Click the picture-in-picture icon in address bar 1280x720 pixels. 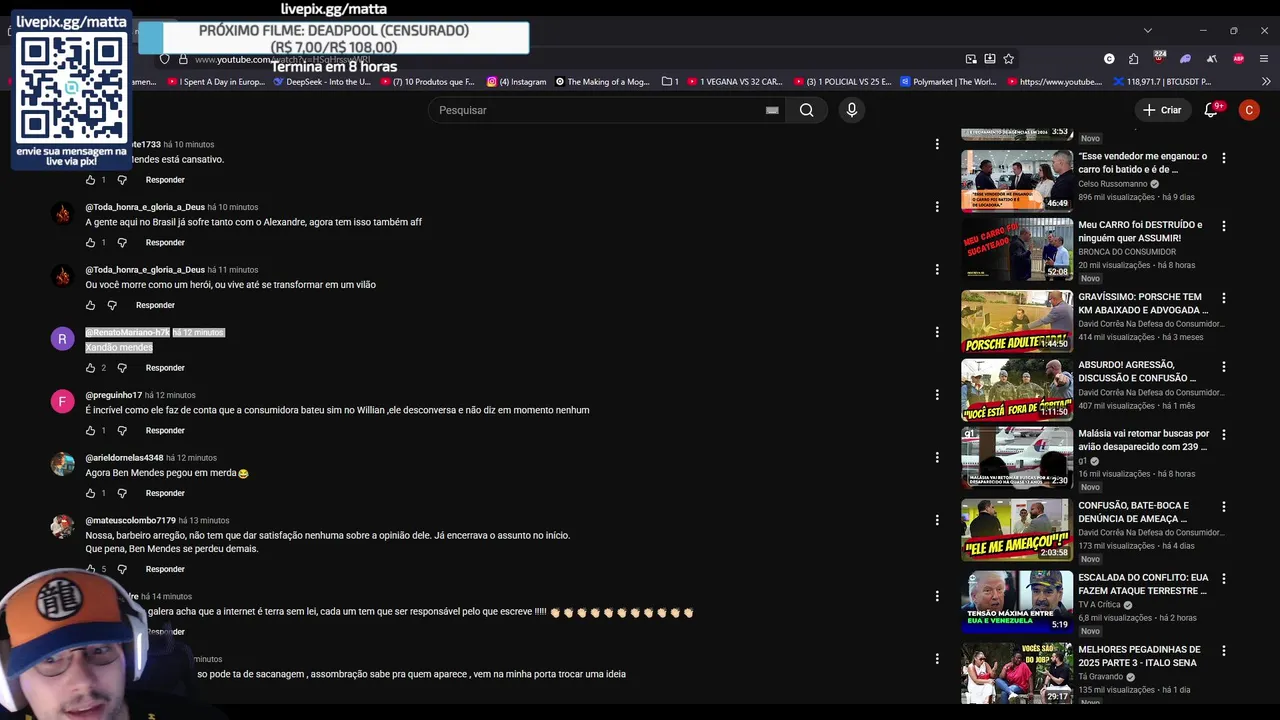(971, 59)
